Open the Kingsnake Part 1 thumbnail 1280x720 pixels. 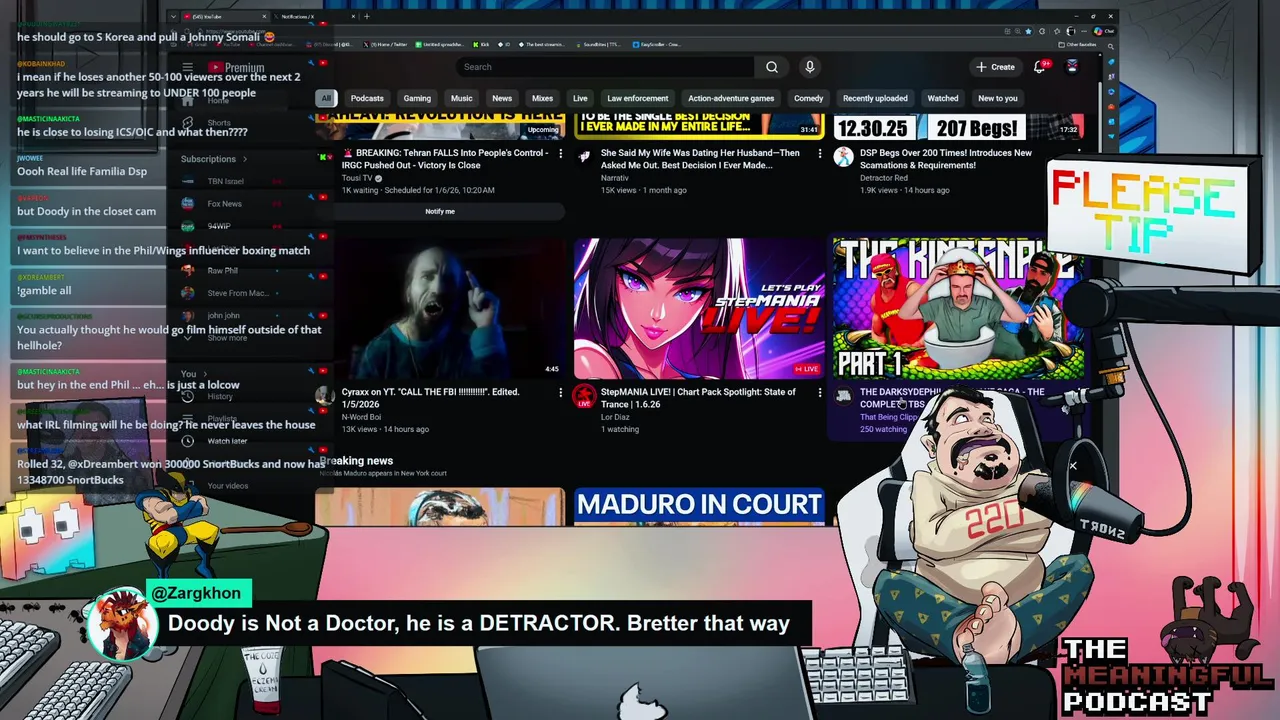[958, 308]
